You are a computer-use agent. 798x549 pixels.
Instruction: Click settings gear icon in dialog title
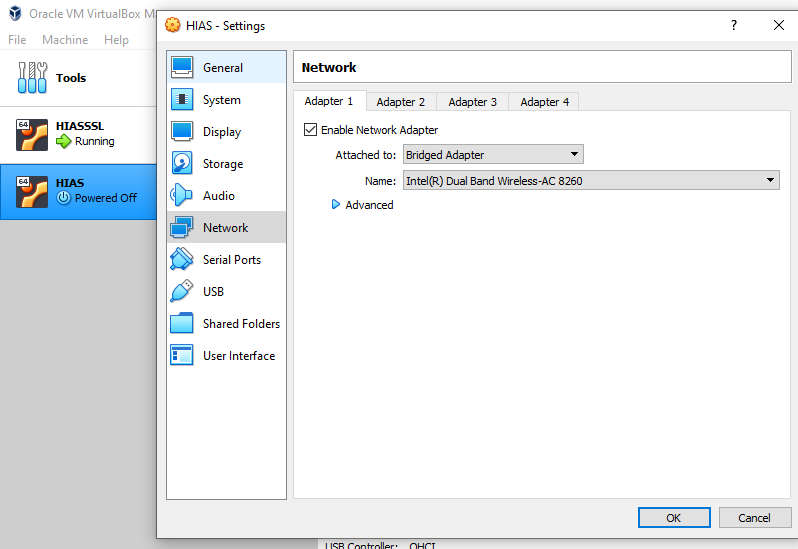173,25
